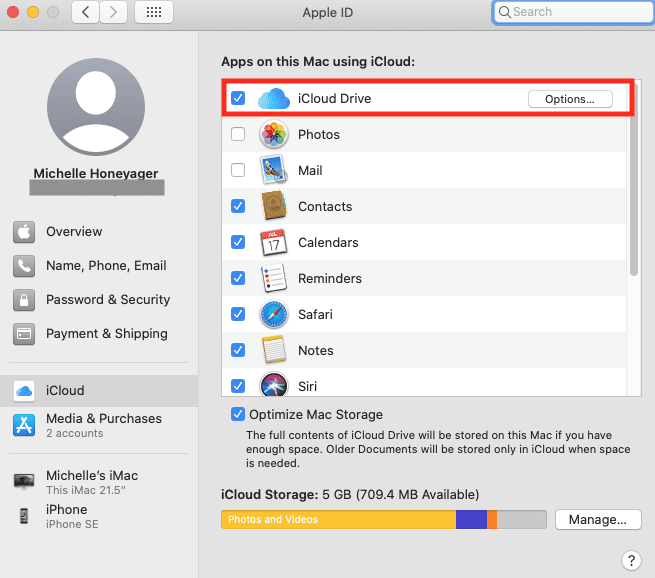This screenshot has height=578, width=655.
Task: Click the phone icon beside Name, Phone, Email
Action: (24, 266)
